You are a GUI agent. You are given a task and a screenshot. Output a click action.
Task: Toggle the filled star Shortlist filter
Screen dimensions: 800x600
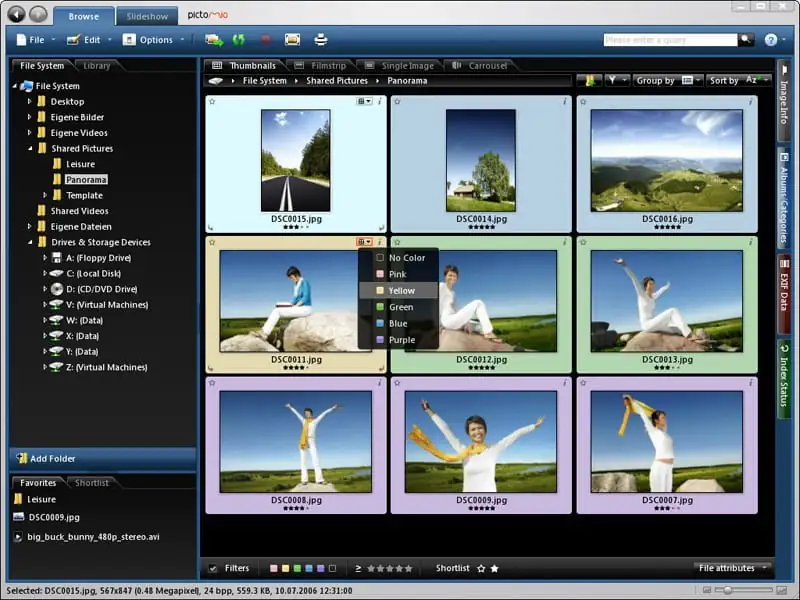(x=494, y=568)
